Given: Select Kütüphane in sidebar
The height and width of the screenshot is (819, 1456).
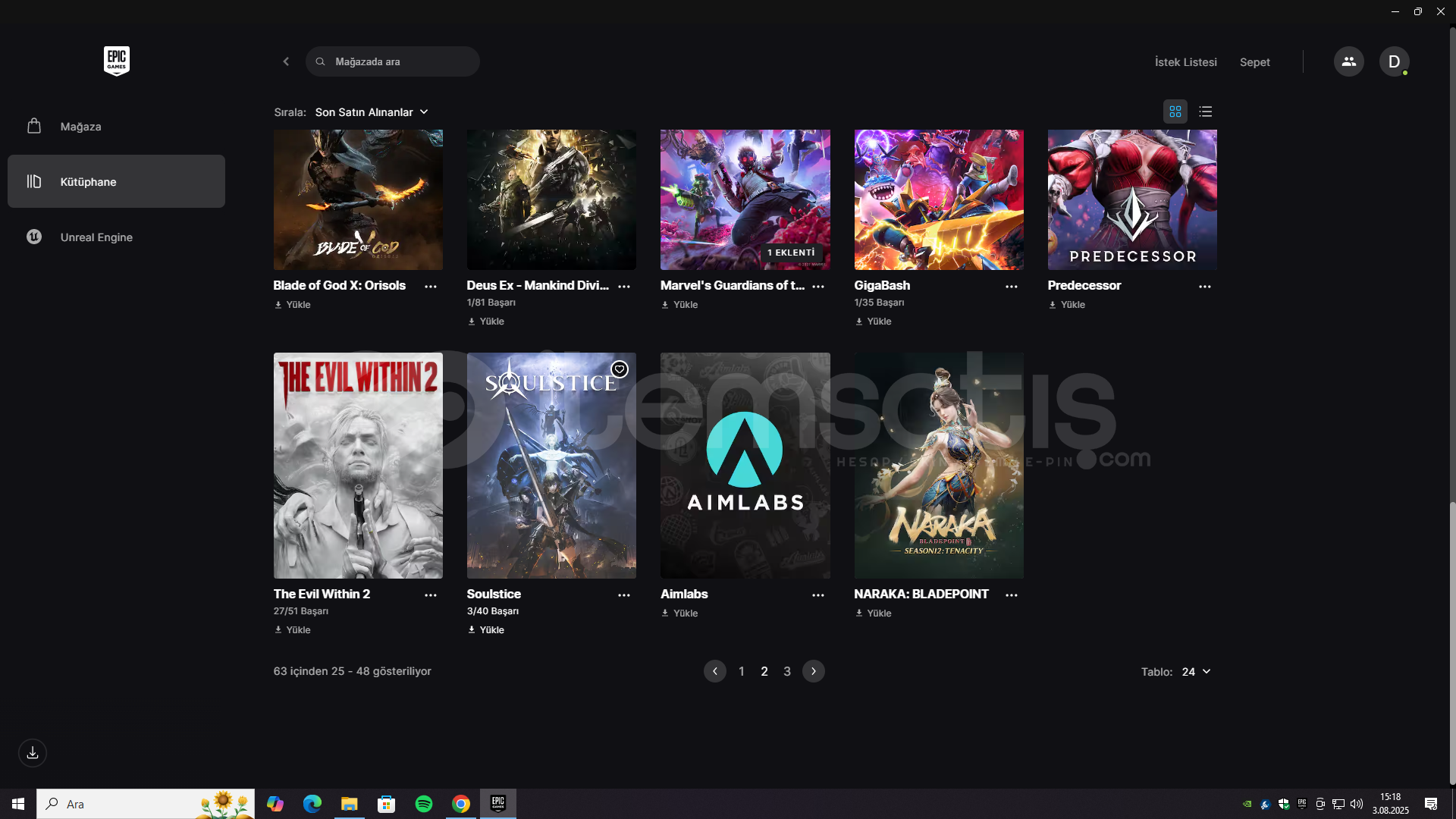Looking at the screenshot, I should (116, 181).
